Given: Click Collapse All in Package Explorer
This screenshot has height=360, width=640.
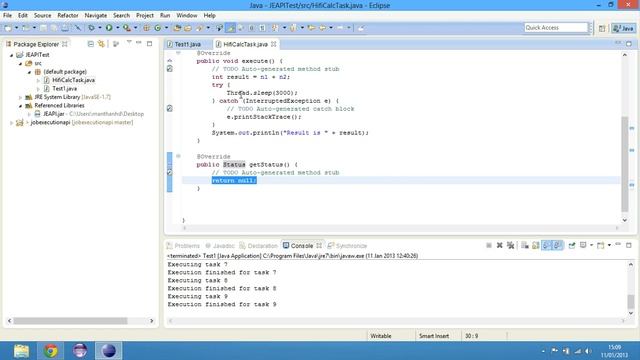Looking at the screenshot, I should click(x=91, y=44).
